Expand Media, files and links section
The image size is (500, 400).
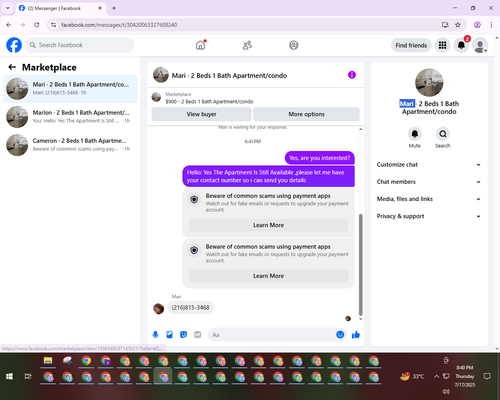429,199
